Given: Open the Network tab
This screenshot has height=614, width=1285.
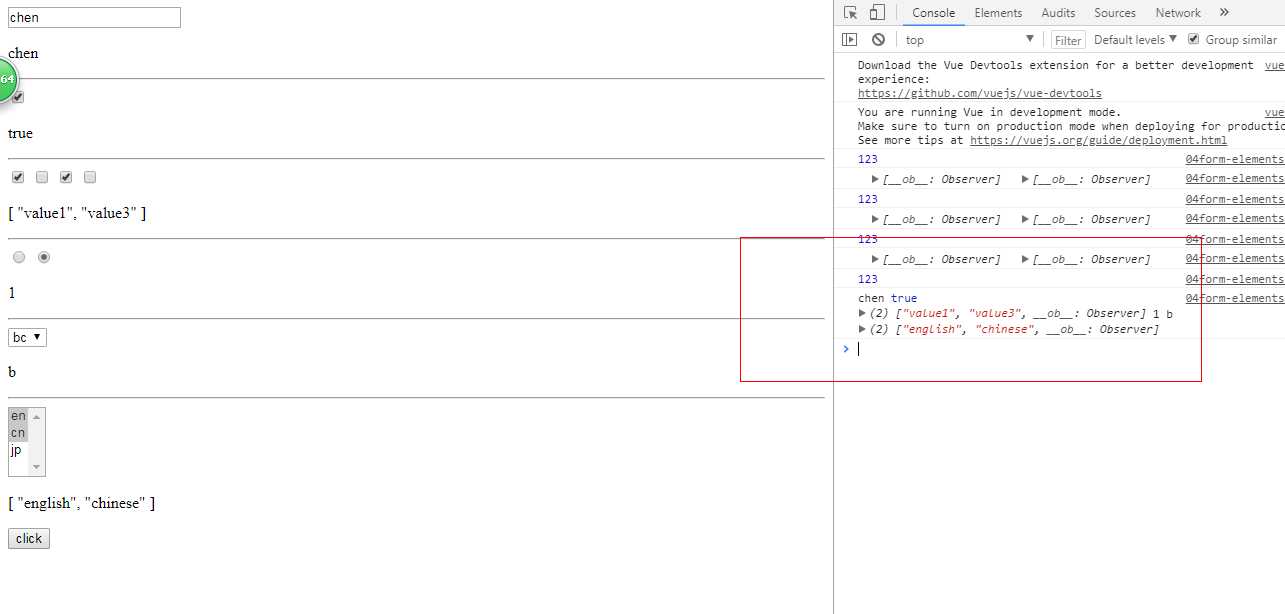Looking at the screenshot, I should (x=1178, y=13).
